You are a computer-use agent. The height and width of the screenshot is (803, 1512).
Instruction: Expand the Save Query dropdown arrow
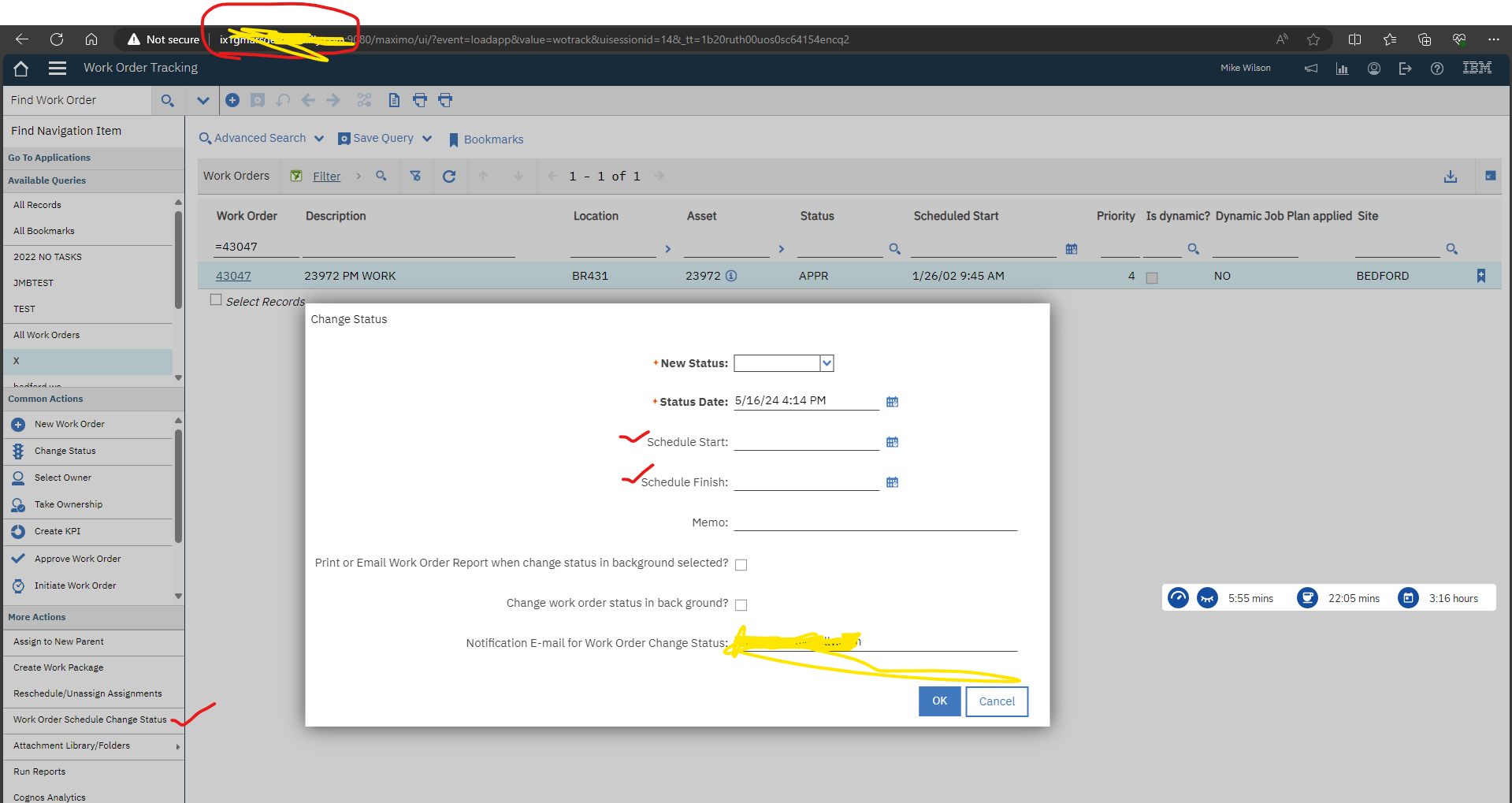[x=427, y=139]
